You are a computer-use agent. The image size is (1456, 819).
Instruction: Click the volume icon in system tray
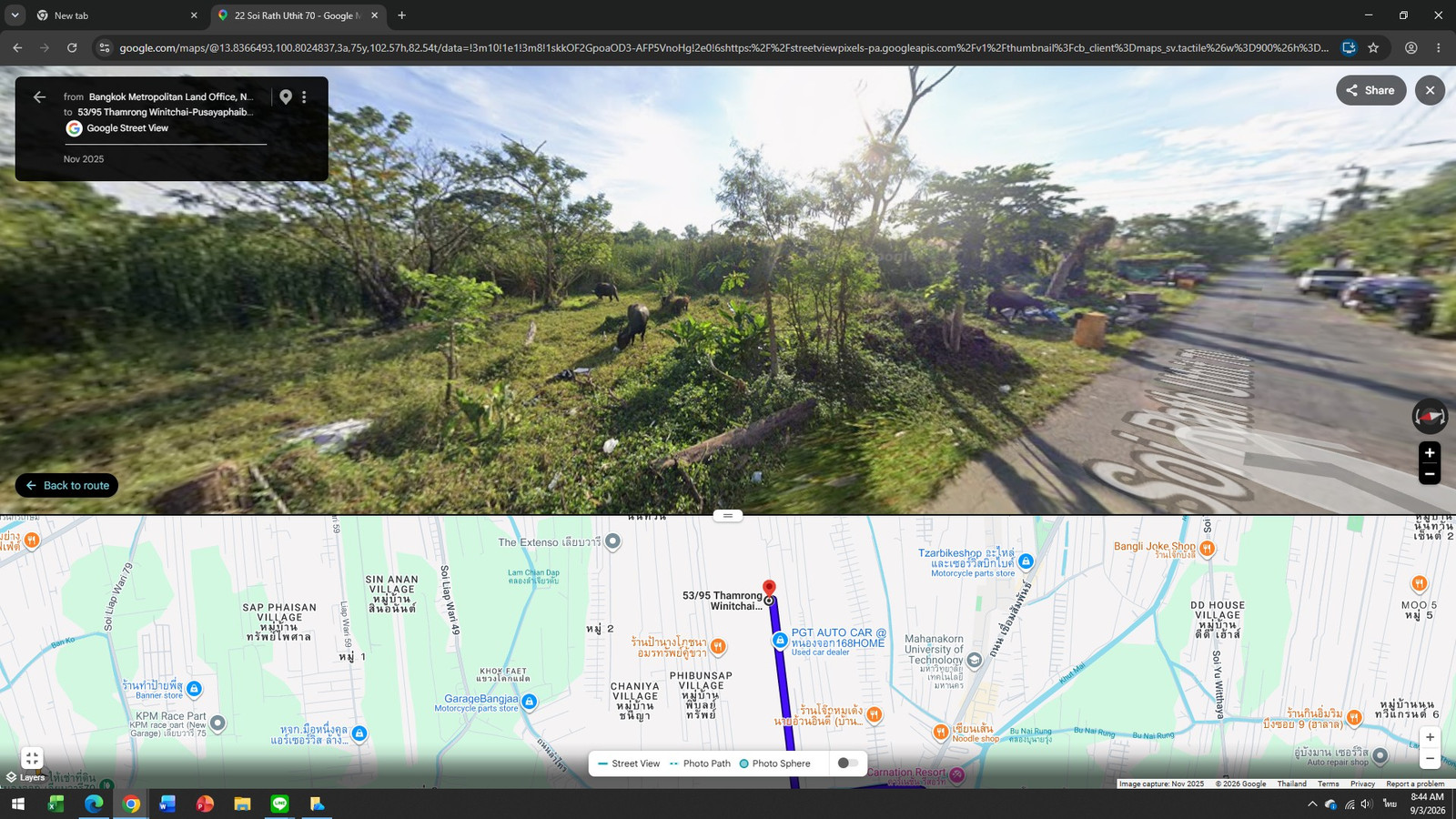[1366, 804]
